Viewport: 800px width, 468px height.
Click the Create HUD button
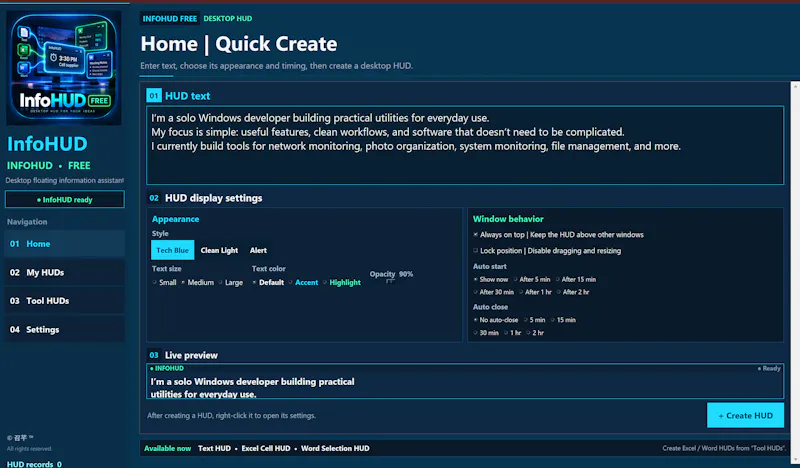(745, 415)
